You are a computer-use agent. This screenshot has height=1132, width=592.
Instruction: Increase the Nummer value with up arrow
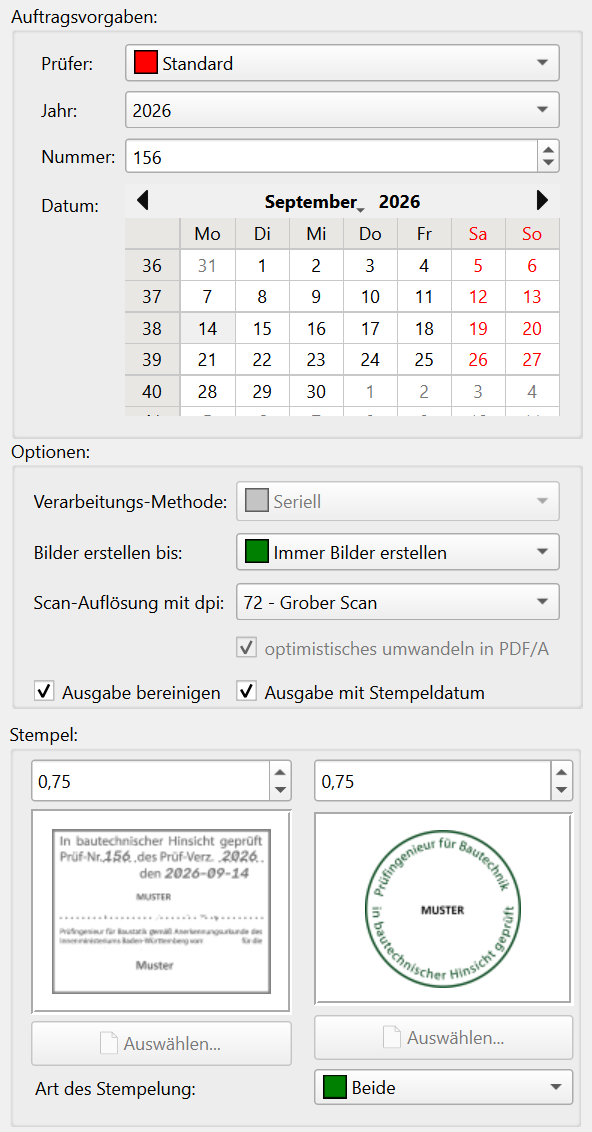coord(549,149)
